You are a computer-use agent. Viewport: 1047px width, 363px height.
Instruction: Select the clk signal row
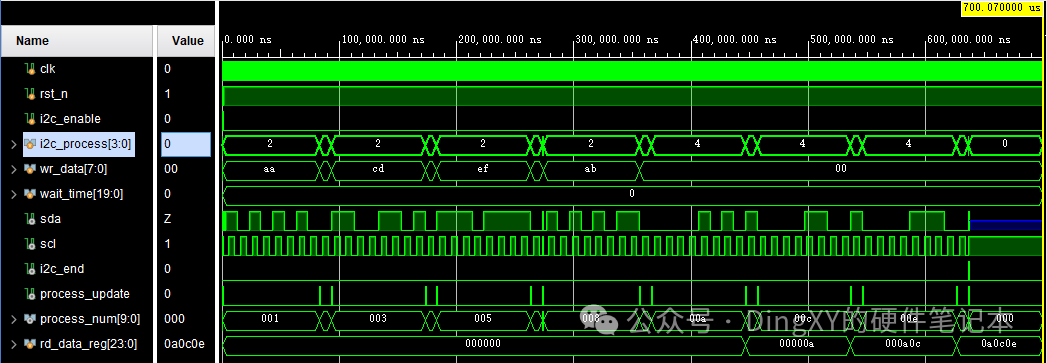point(77,69)
